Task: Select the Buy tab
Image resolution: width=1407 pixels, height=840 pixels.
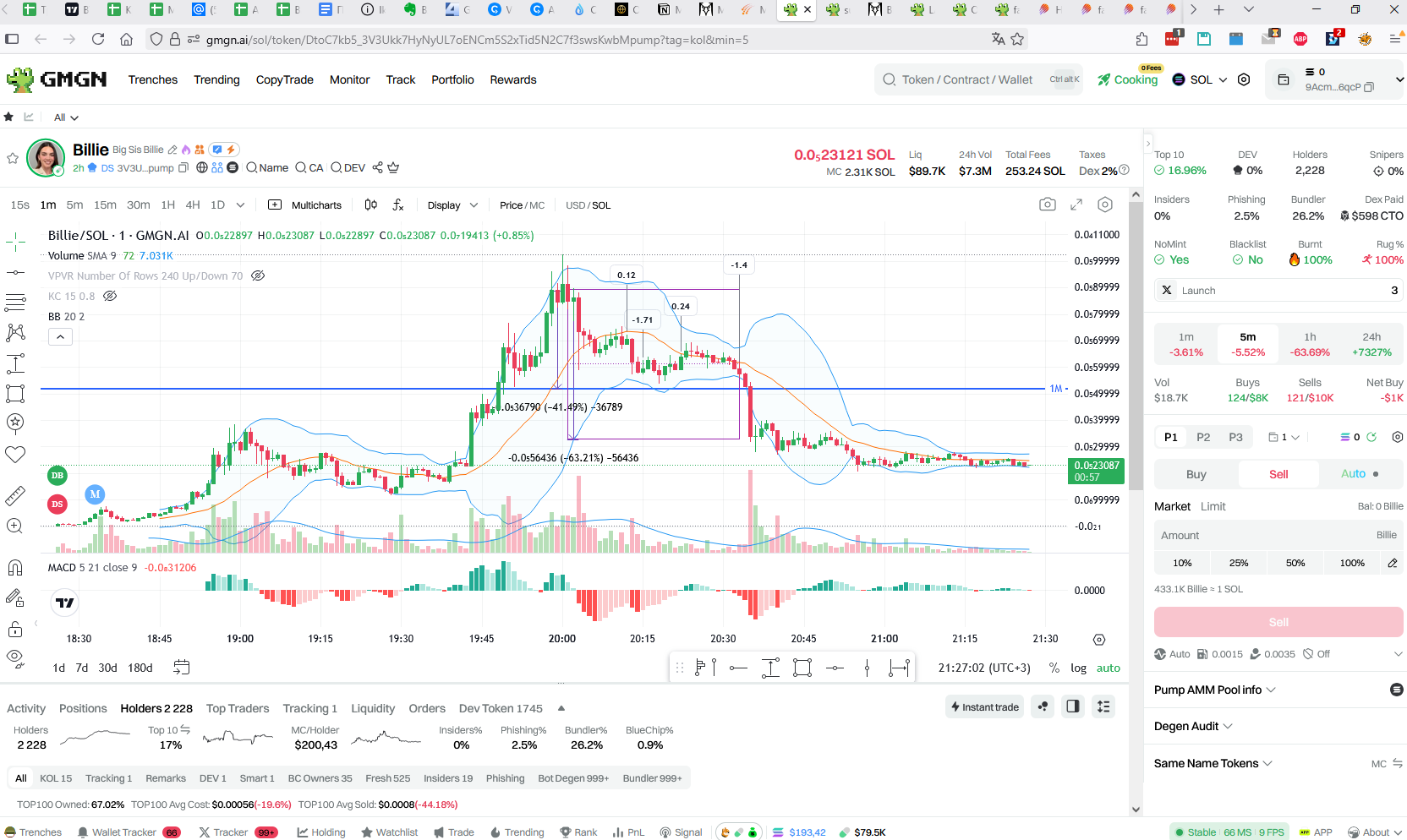Action: click(x=1196, y=474)
